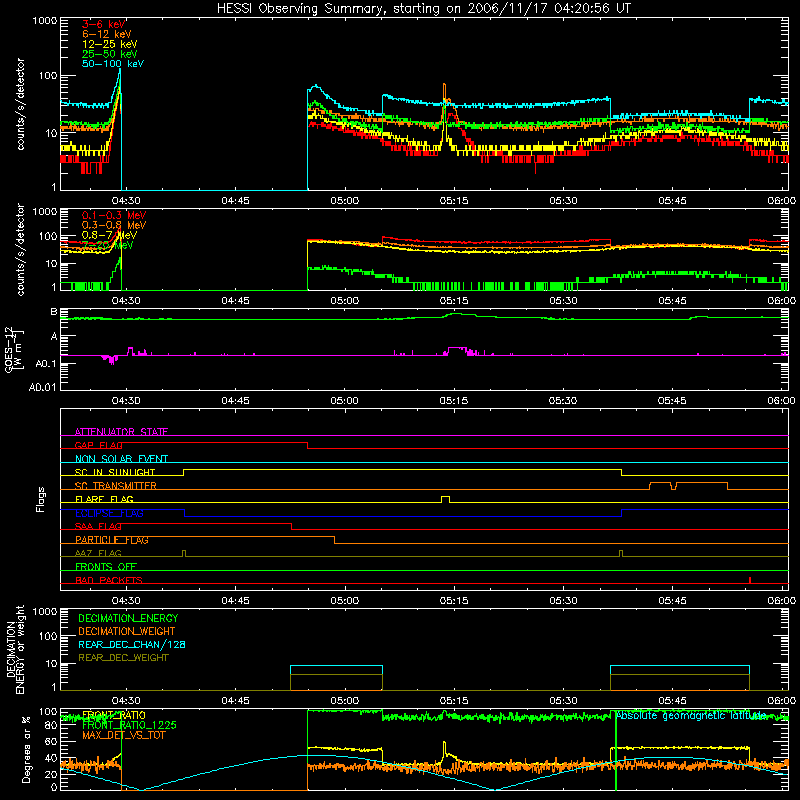Click the A0.1 tick label in GOES panel
The height and width of the screenshot is (800, 800).
(46, 364)
